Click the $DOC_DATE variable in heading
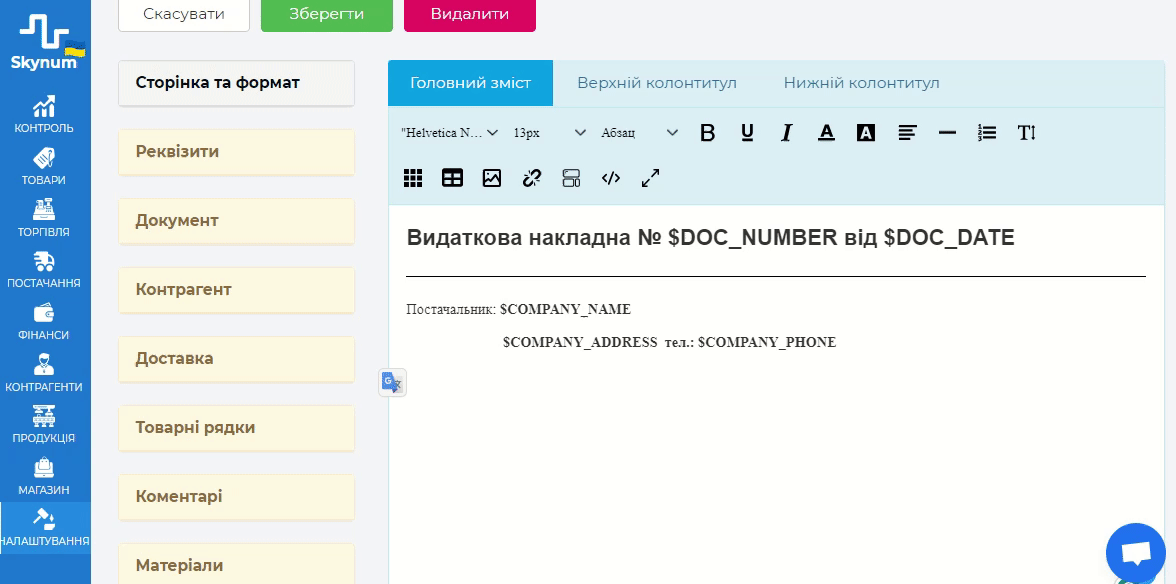 [949, 238]
